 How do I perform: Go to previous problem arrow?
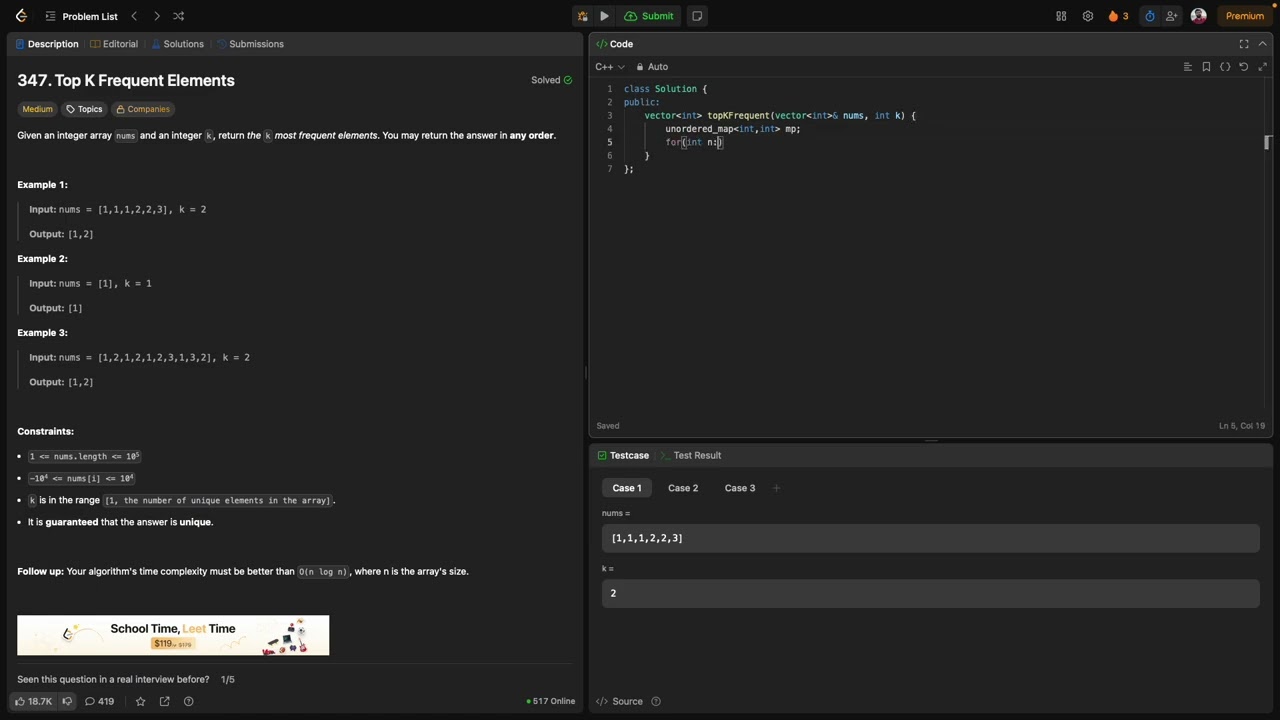click(134, 16)
